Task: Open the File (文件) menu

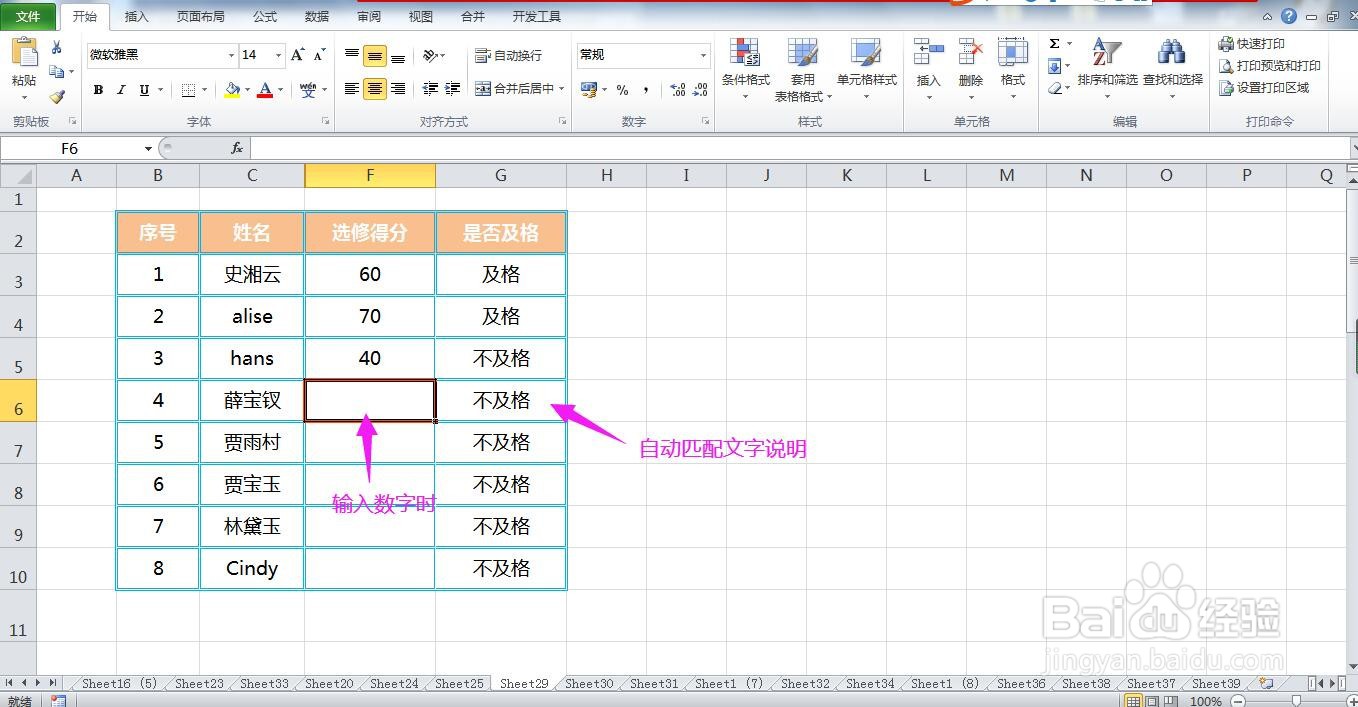Action: 28,16
